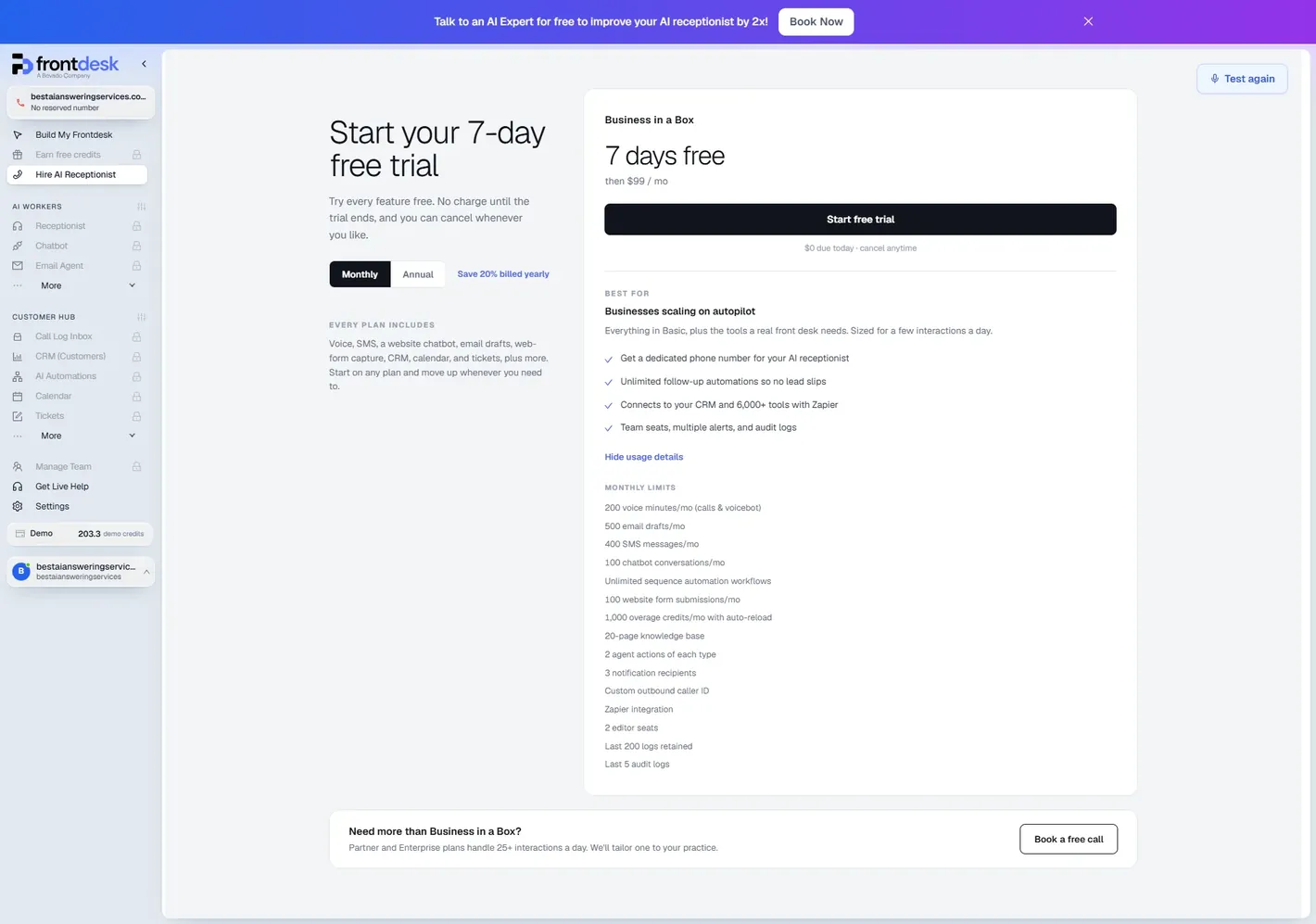1316x924 pixels.
Task: Click the lock icon on the Chatbot row
Action: [x=136, y=247]
